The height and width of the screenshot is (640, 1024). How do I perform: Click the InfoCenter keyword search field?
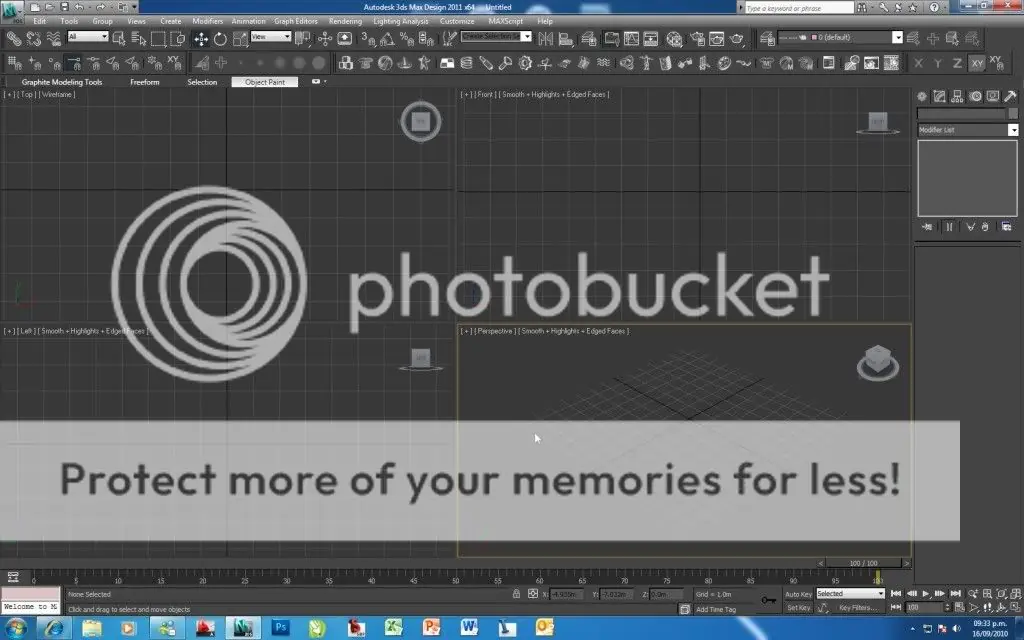click(x=799, y=8)
